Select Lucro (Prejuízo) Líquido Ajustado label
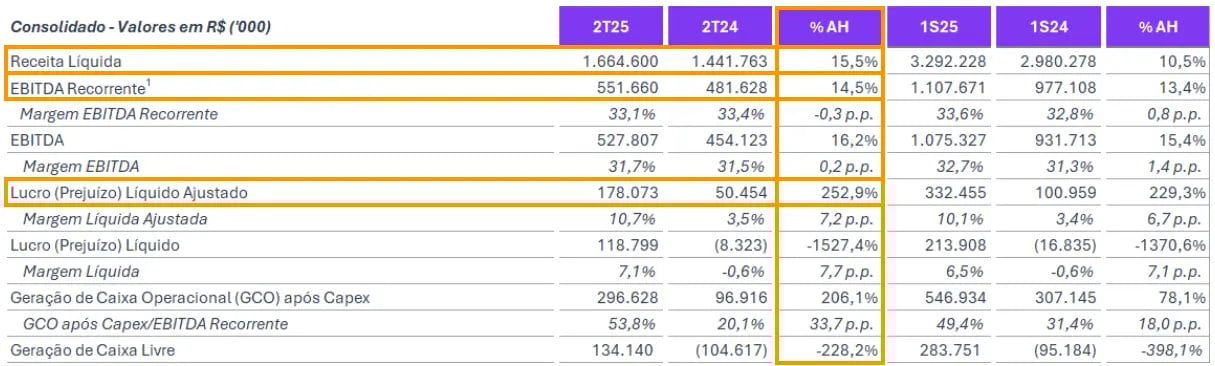 (x=128, y=191)
